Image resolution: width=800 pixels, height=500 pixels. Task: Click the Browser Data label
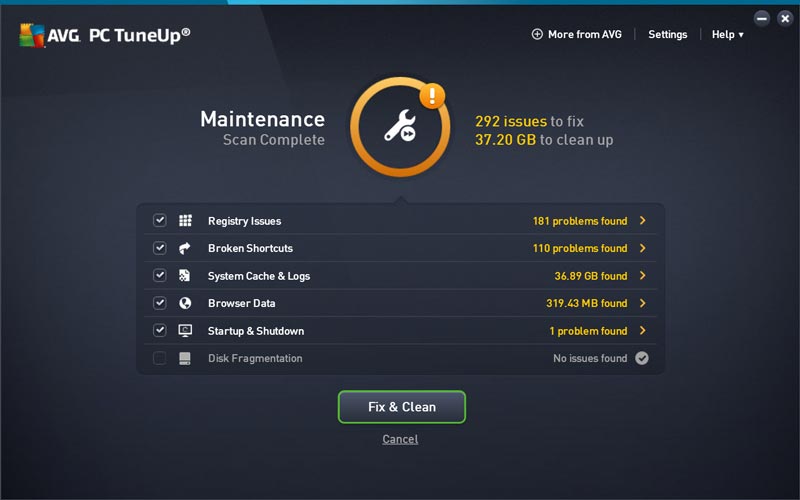(x=241, y=303)
